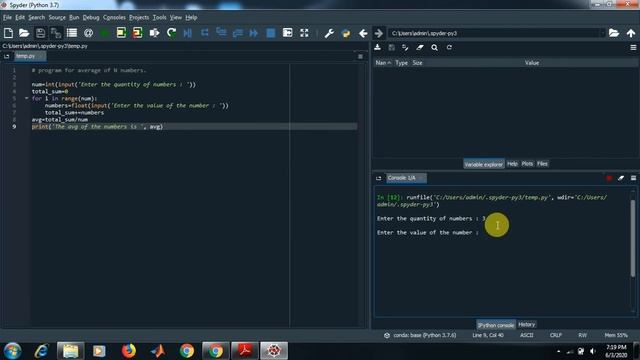This screenshot has width=640, height=360.
Task: Run the file with the green play button
Action: [104, 33]
